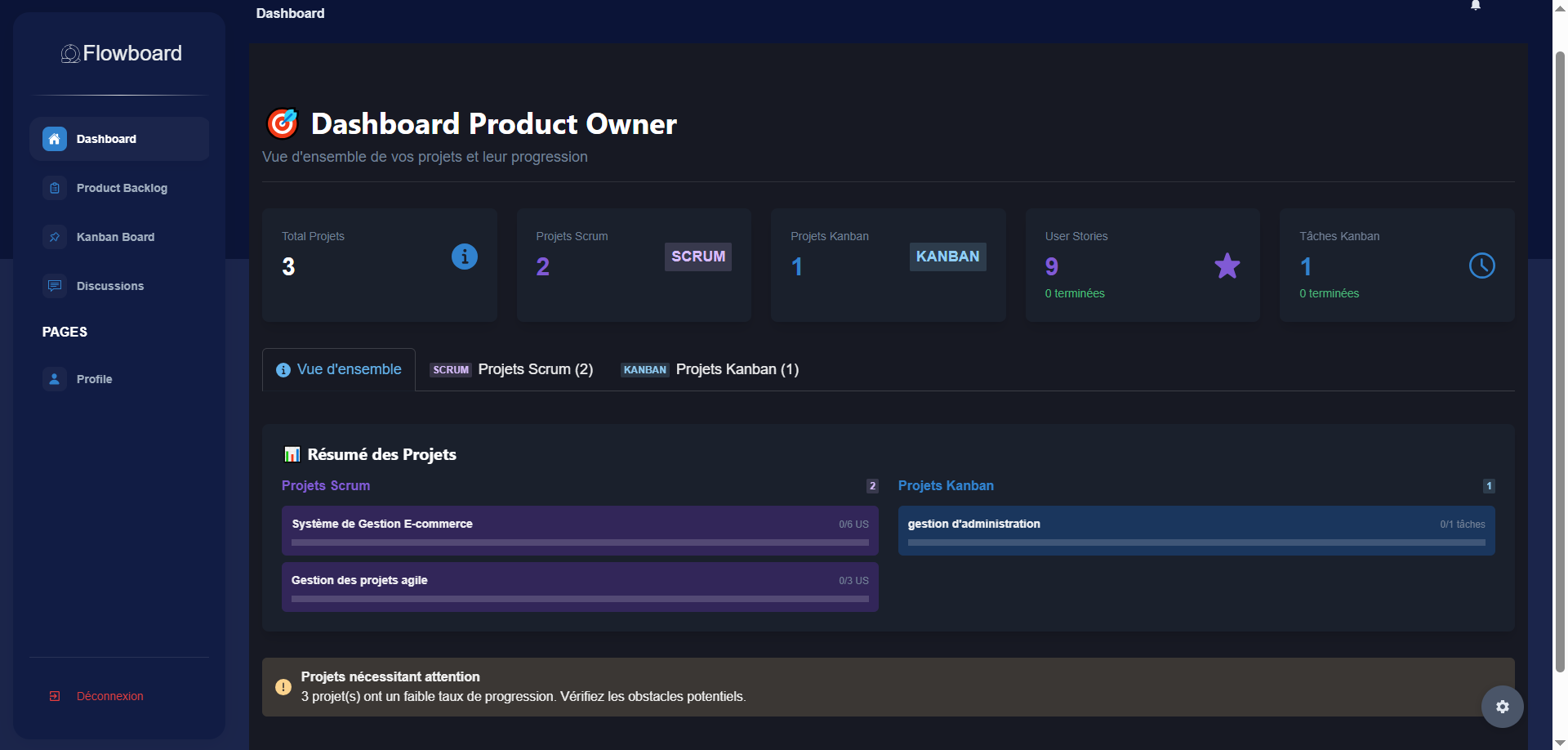This screenshot has width=1568, height=750.
Task: Click '0 terminées' under Tâches Kanban
Action: tap(1329, 293)
